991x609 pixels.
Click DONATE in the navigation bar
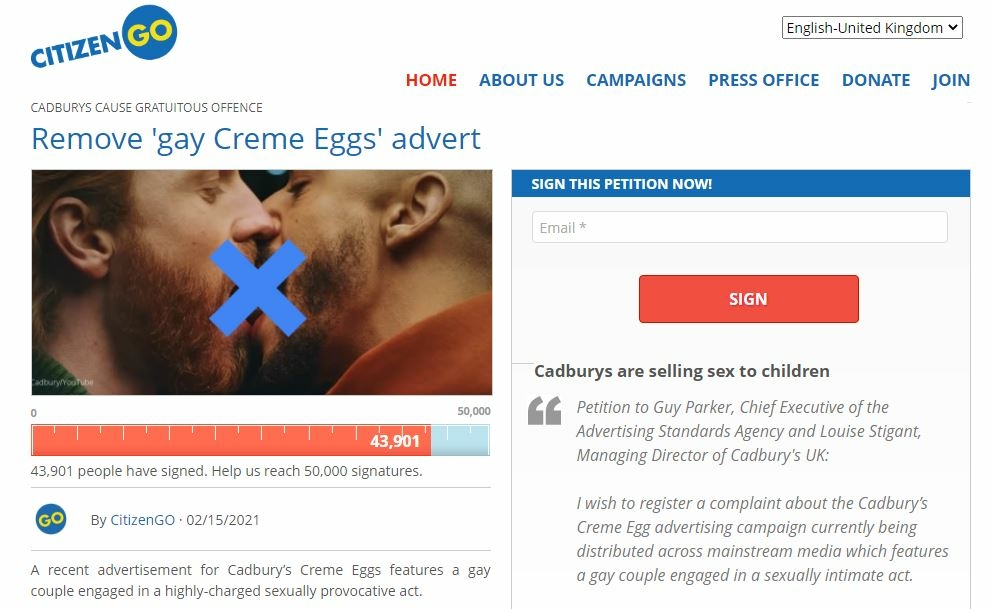875,80
